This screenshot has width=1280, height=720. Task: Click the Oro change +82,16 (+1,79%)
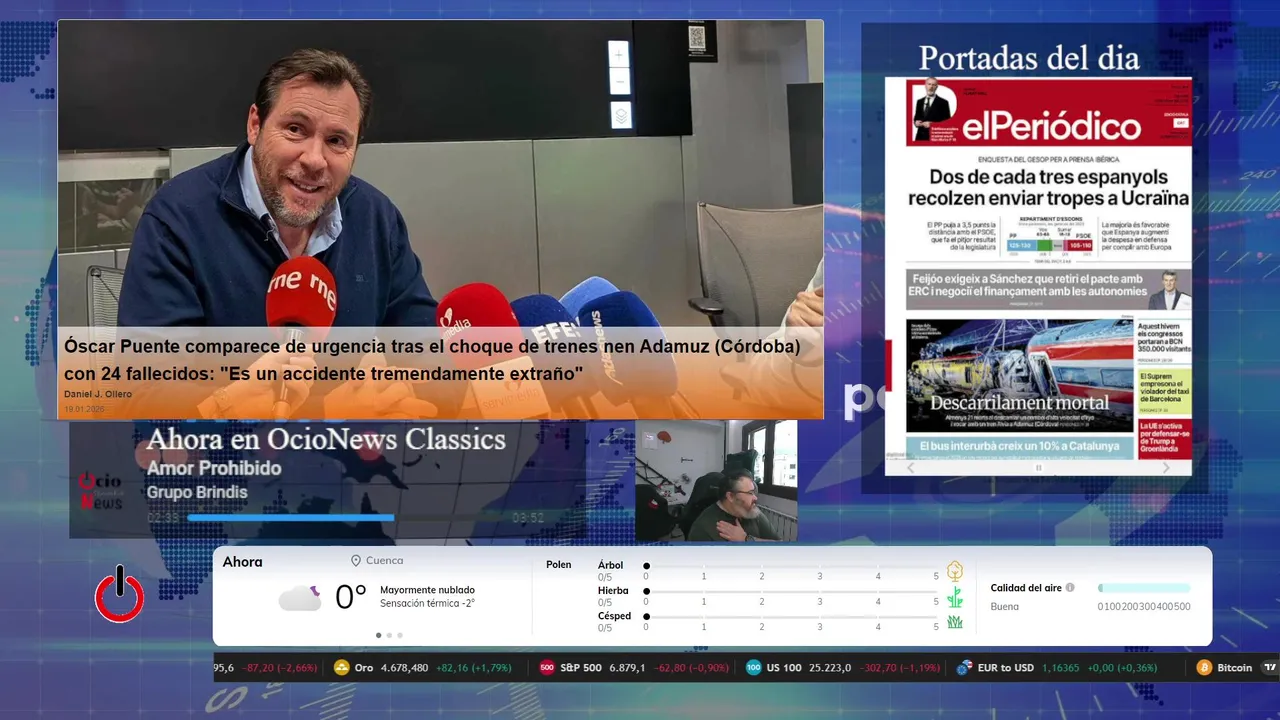[474, 668]
